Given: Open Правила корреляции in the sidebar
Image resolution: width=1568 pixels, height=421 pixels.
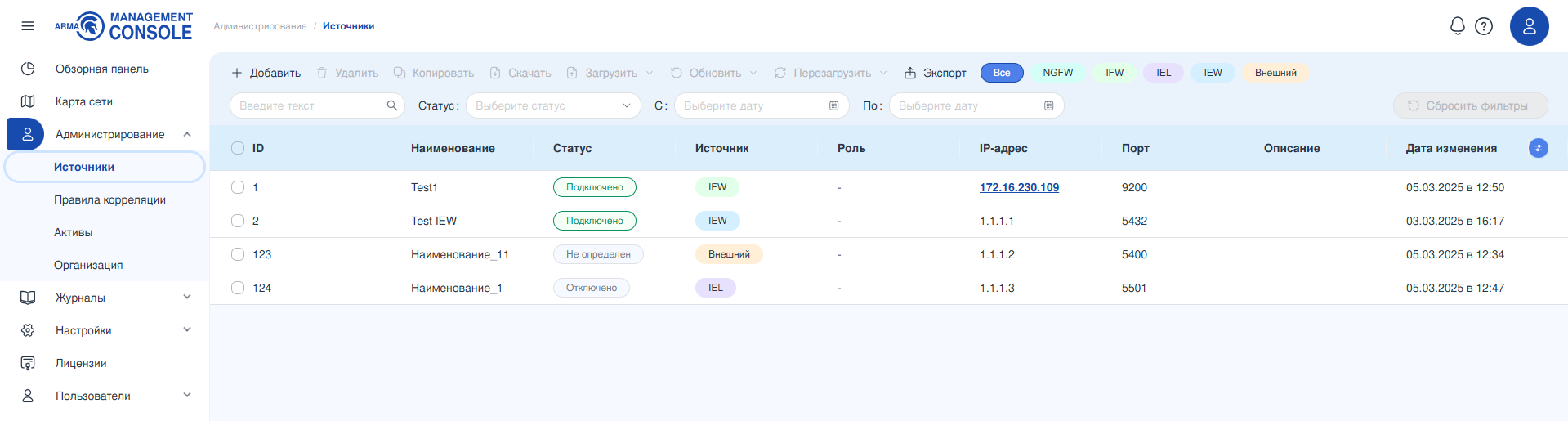Looking at the screenshot, I should [109, 199].
